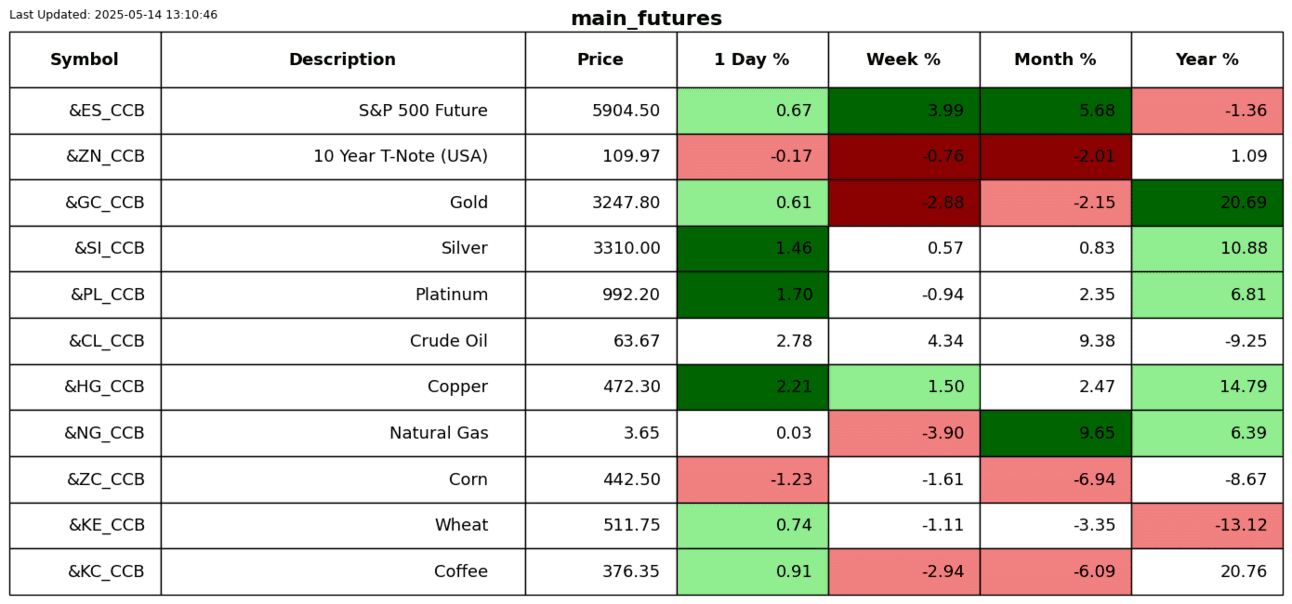The image size is (1292, 604).
Task: Click the 10 Year T-Note description
Action: point(400,157)
